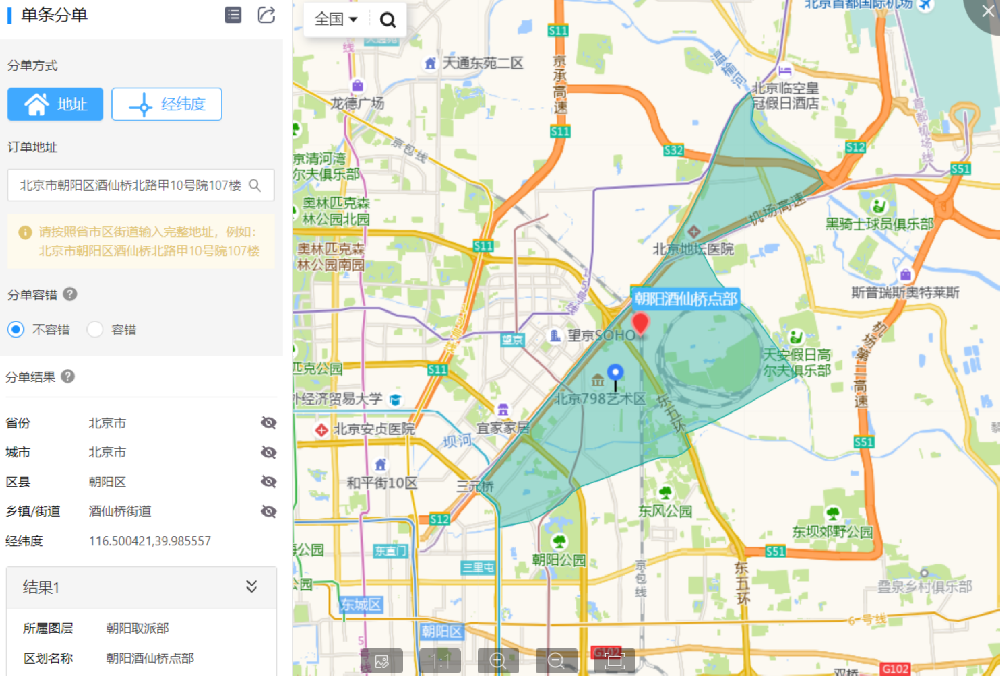Screen dimensions: 1000x676
Task: Click 朝阳酒仙桥点部 in 区划名称 row
Action: click(150, 658)
